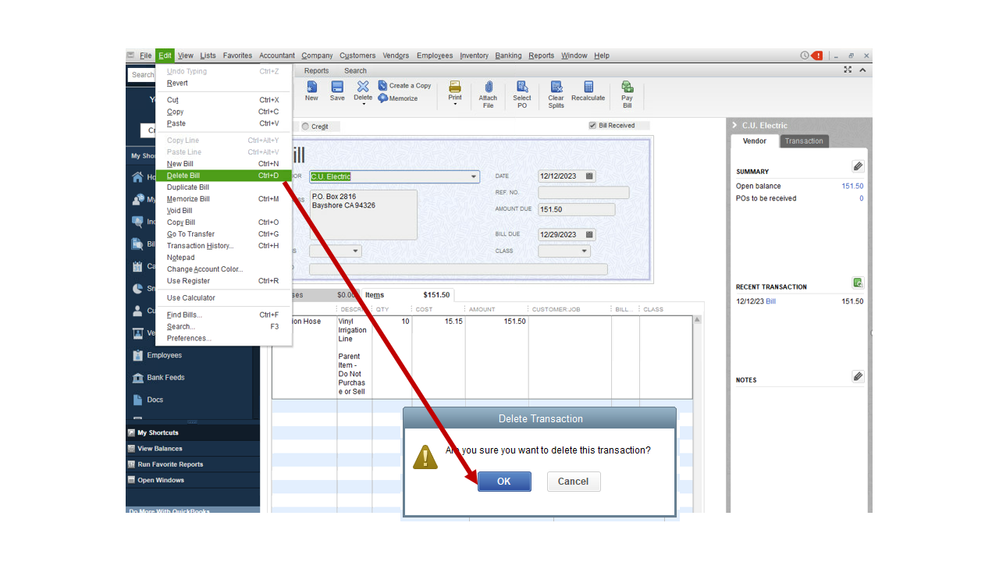Open the Reports menu in menu bar
Image resolution: width=999 pixels, height=562 pixels.
tap(541, 55)
